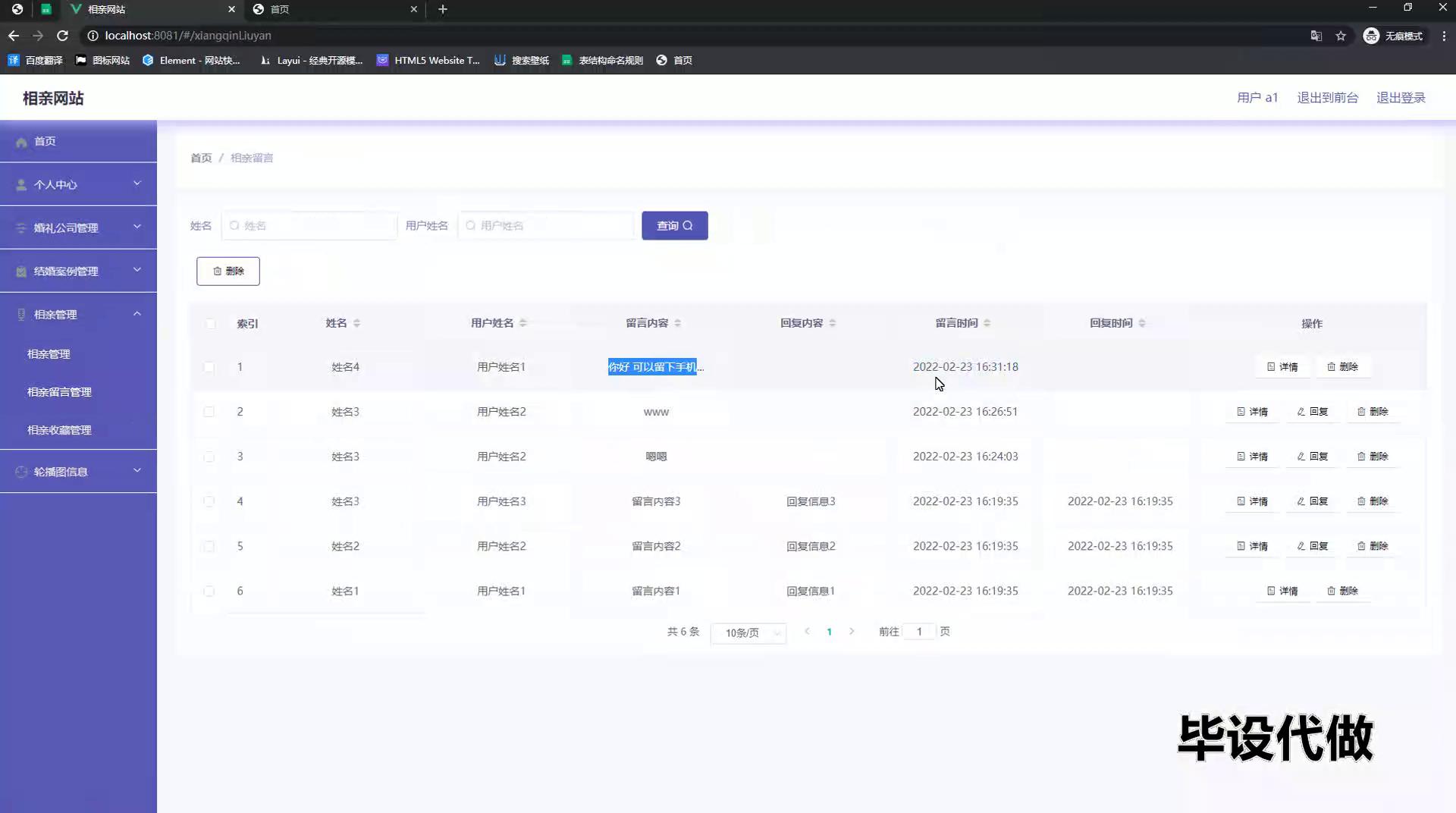Image resolution: width=1456 pixels, height=813 pixels.
Task: Check the checkbox for row 2
Action: tap(209, 412)
